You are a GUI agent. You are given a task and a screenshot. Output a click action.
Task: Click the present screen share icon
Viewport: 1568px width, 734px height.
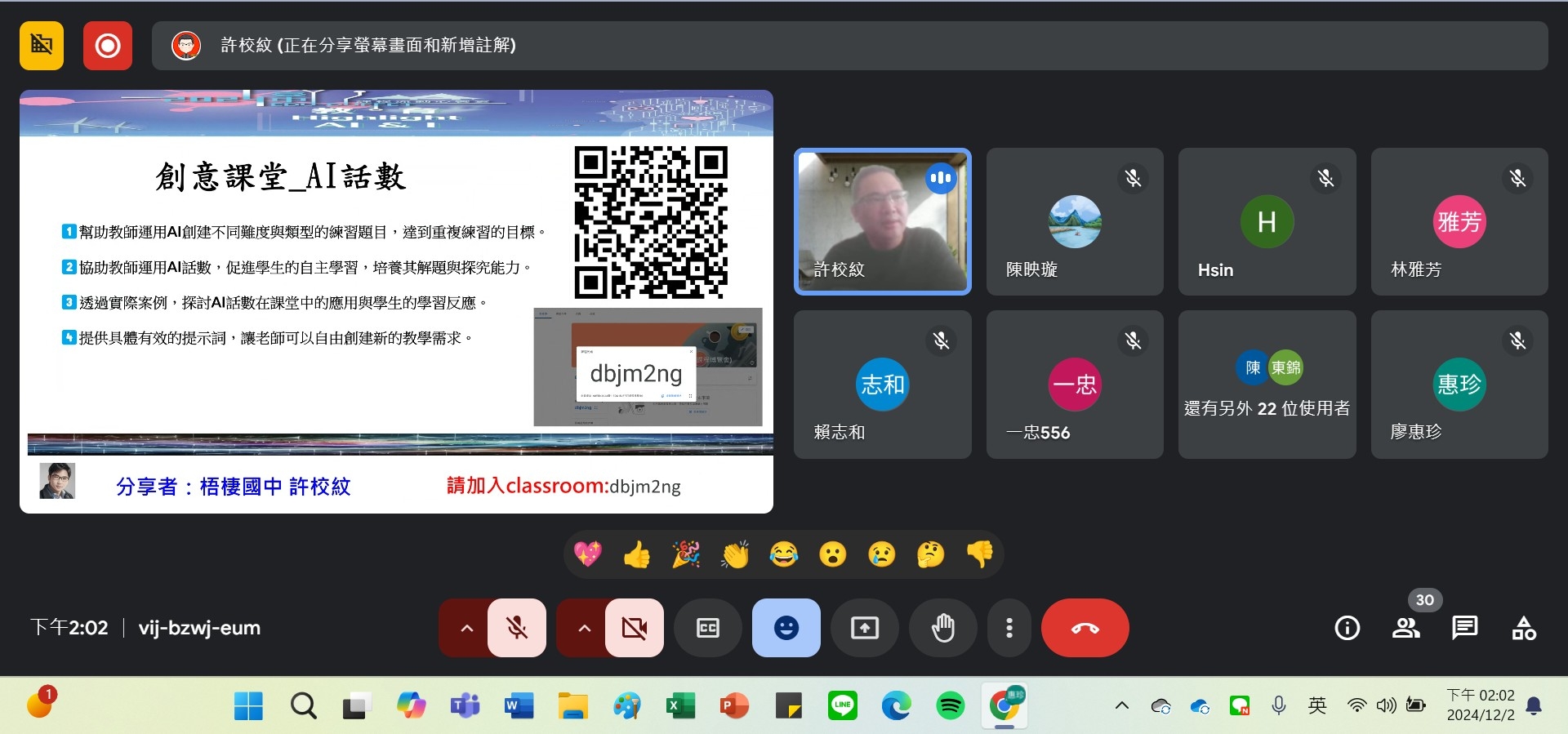tap(864, 628)
